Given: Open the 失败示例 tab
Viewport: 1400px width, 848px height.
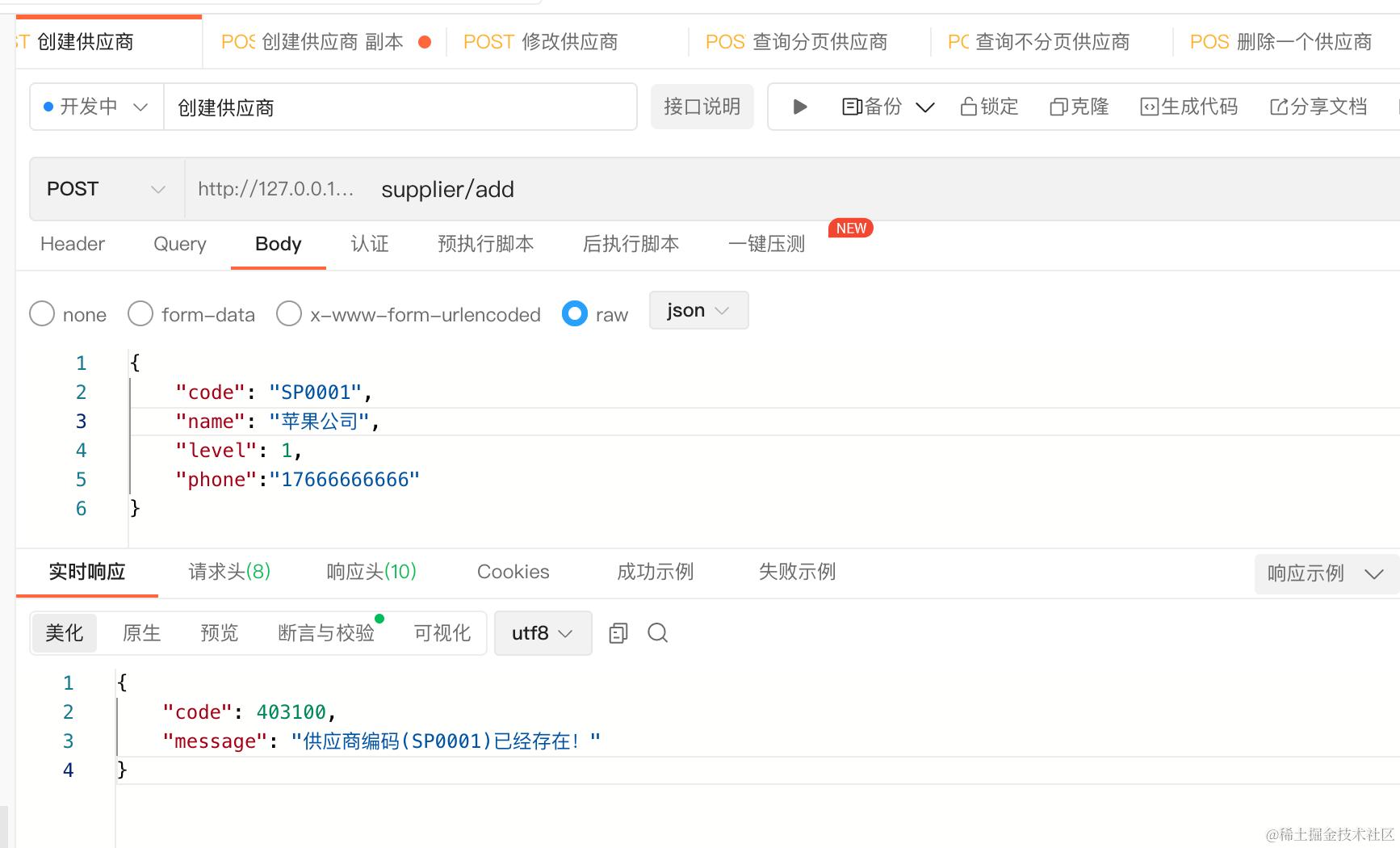Looking at the screenshot, I should tap(798, 572).
